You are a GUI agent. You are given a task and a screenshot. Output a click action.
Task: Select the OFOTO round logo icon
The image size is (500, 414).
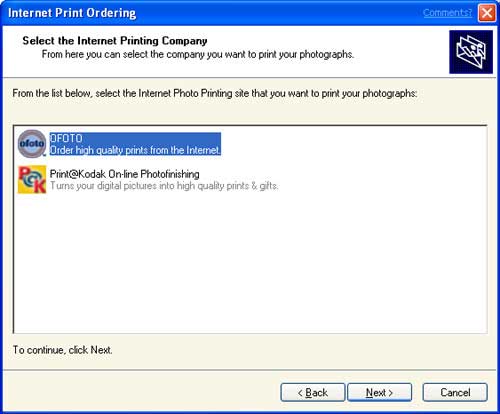pyautogui.click(x=32, y=144)
